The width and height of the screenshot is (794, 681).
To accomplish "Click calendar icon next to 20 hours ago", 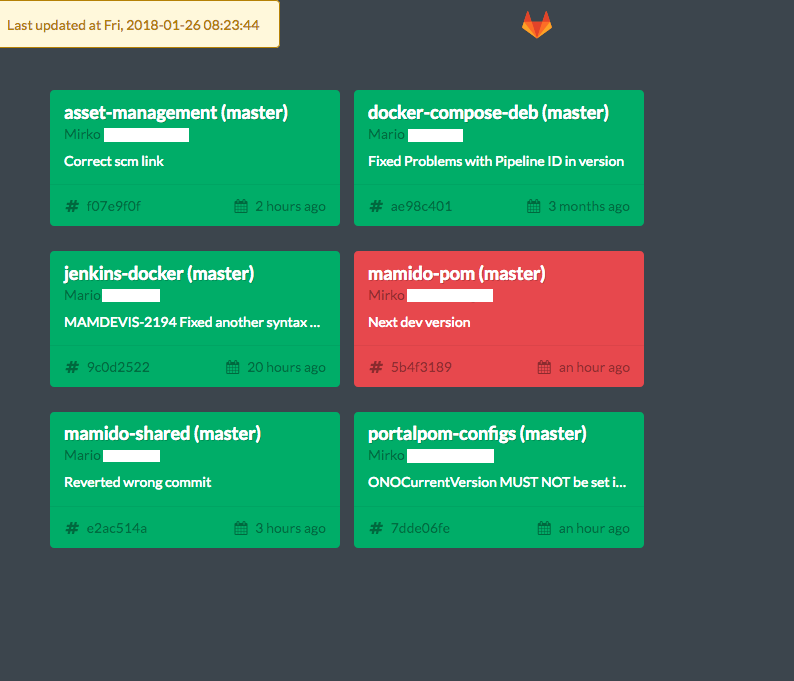I will point(232,367).
